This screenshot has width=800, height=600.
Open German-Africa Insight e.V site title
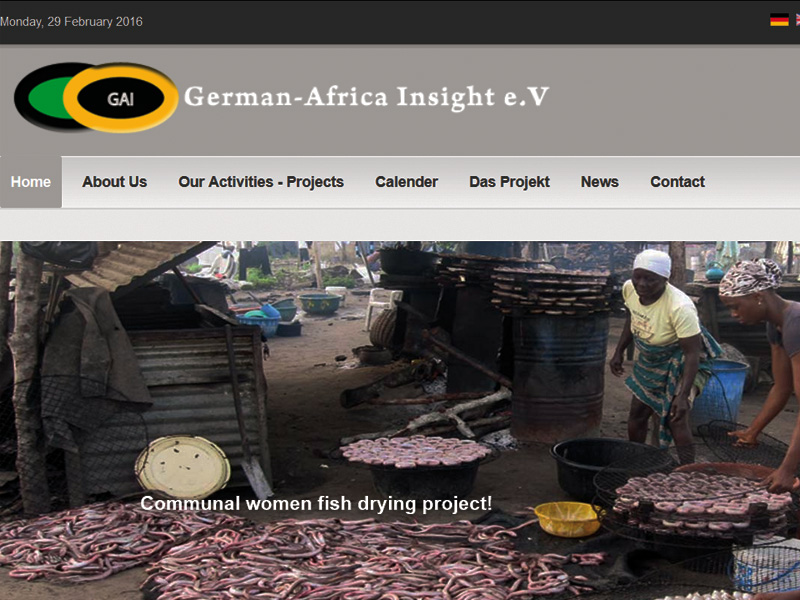pos(366,97)
